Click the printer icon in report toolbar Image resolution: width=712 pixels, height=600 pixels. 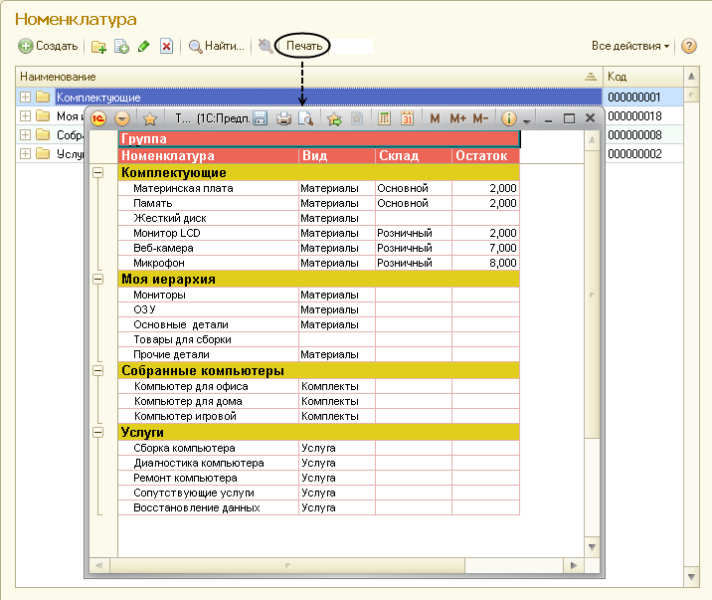(284, 118)
